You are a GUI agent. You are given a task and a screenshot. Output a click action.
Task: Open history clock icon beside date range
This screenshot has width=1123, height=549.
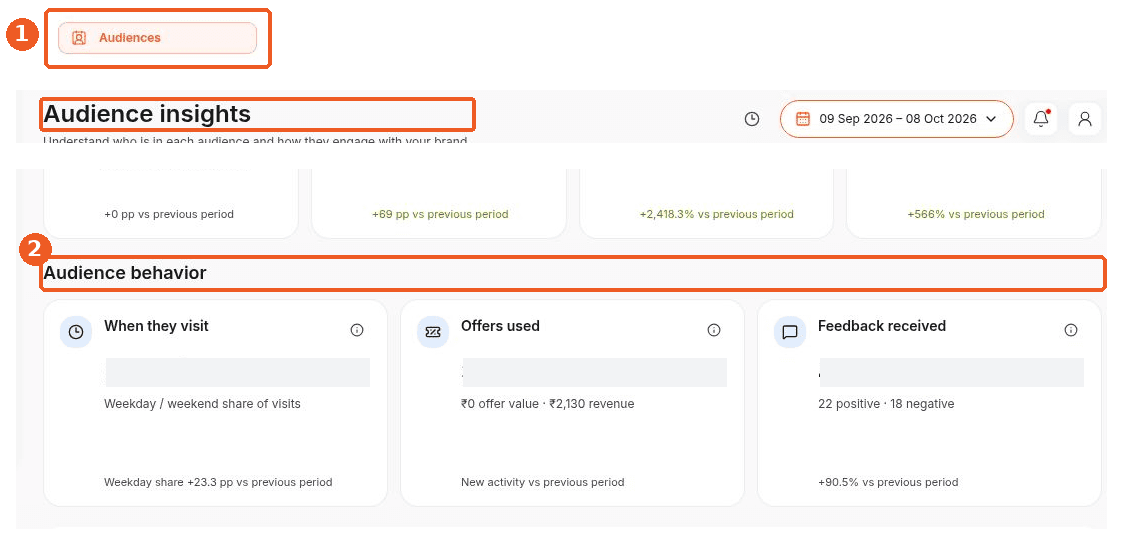pos(751,119)
